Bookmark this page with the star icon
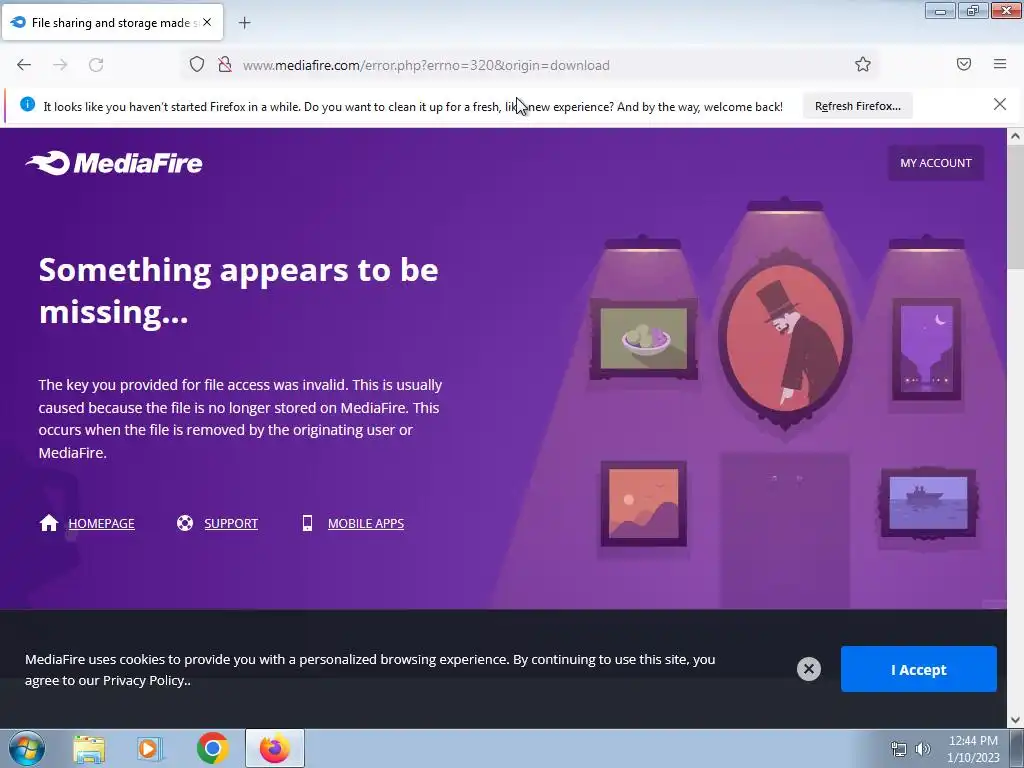Screen dimensions: 1024x768 (x=863, y=65)
